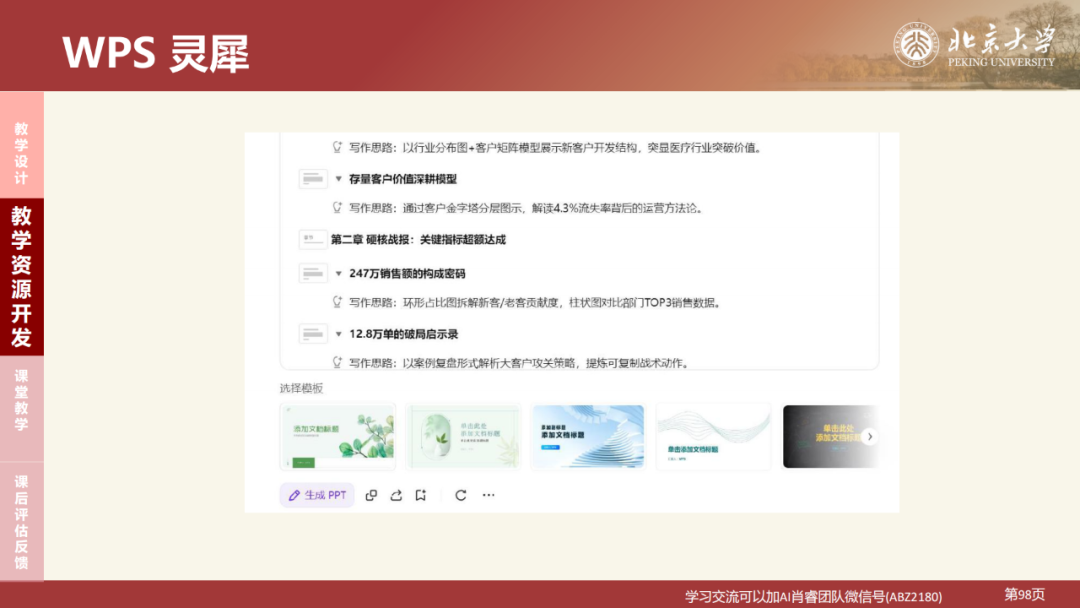Screen dimensions: 1080x608
Task: Click the 生成PPT button
Action: (x=317, y=494)
